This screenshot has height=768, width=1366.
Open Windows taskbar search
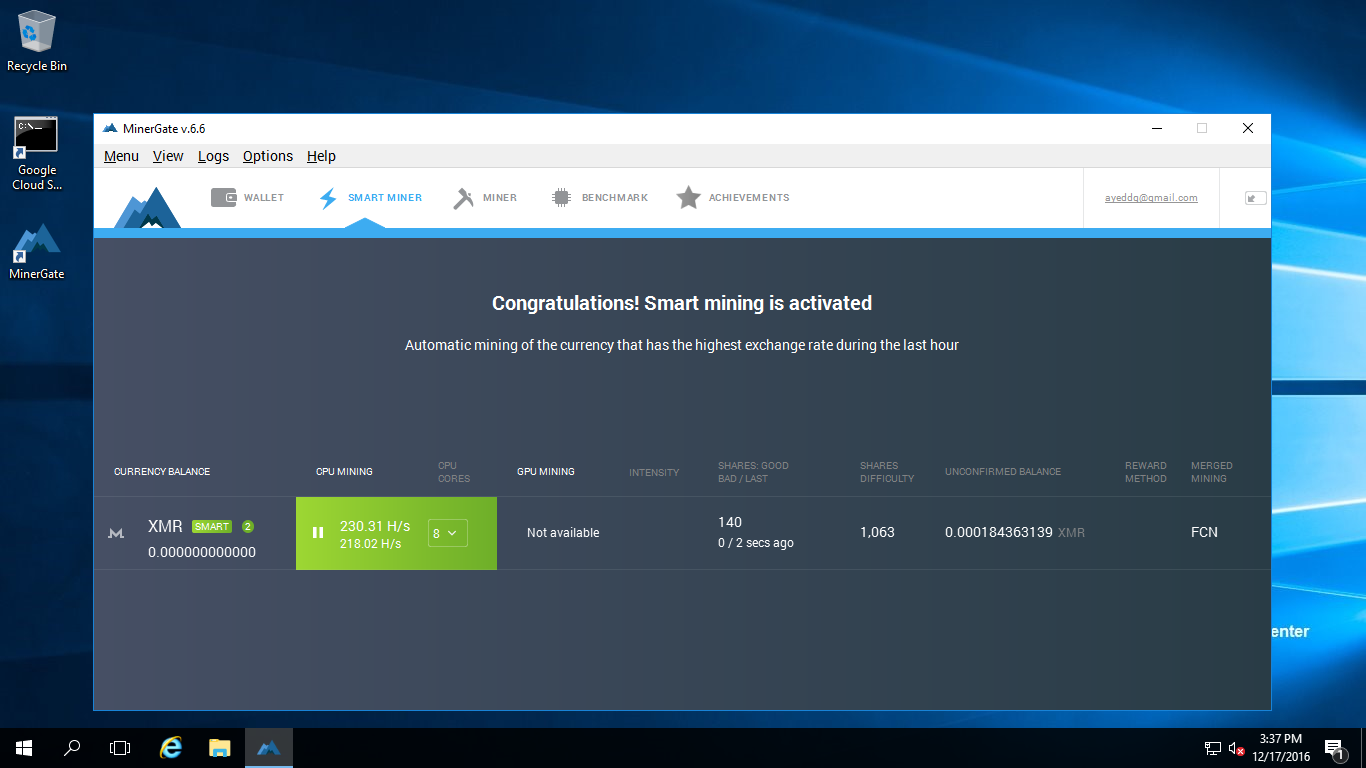click(x=72, y=748)
